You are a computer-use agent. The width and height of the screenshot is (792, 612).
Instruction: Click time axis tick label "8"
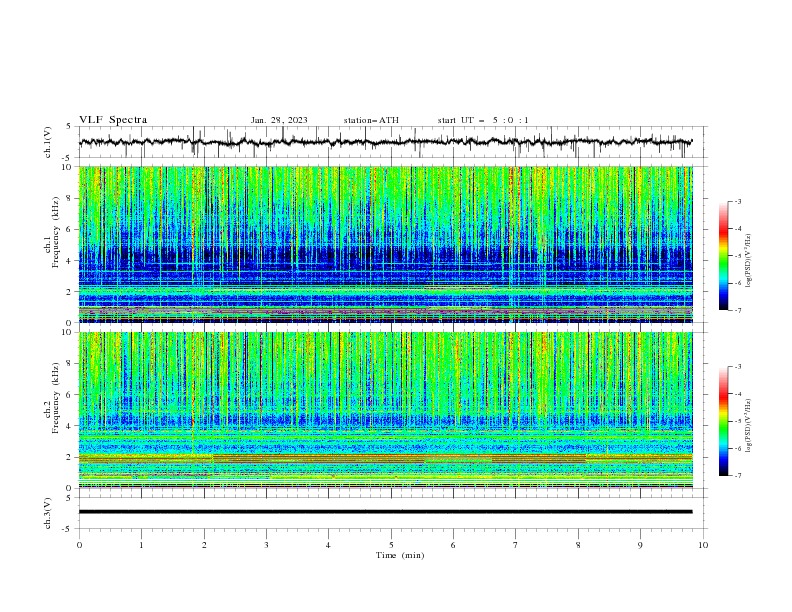pos(578,545)
